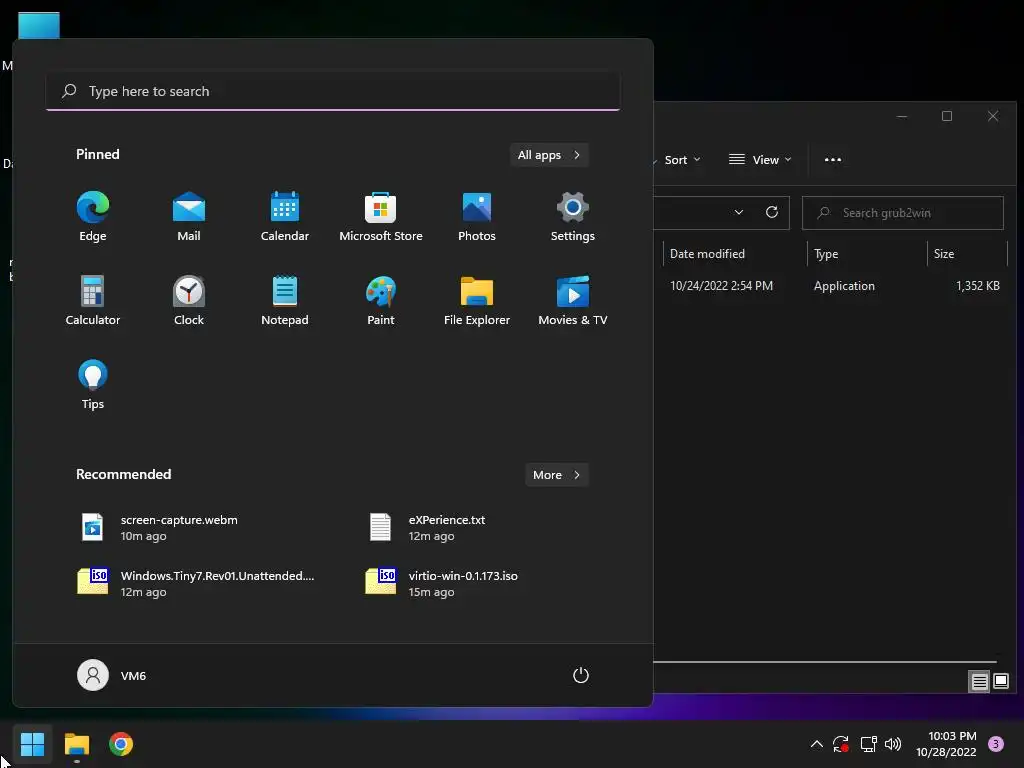Open the Tips app

click(x=93, y=385)
